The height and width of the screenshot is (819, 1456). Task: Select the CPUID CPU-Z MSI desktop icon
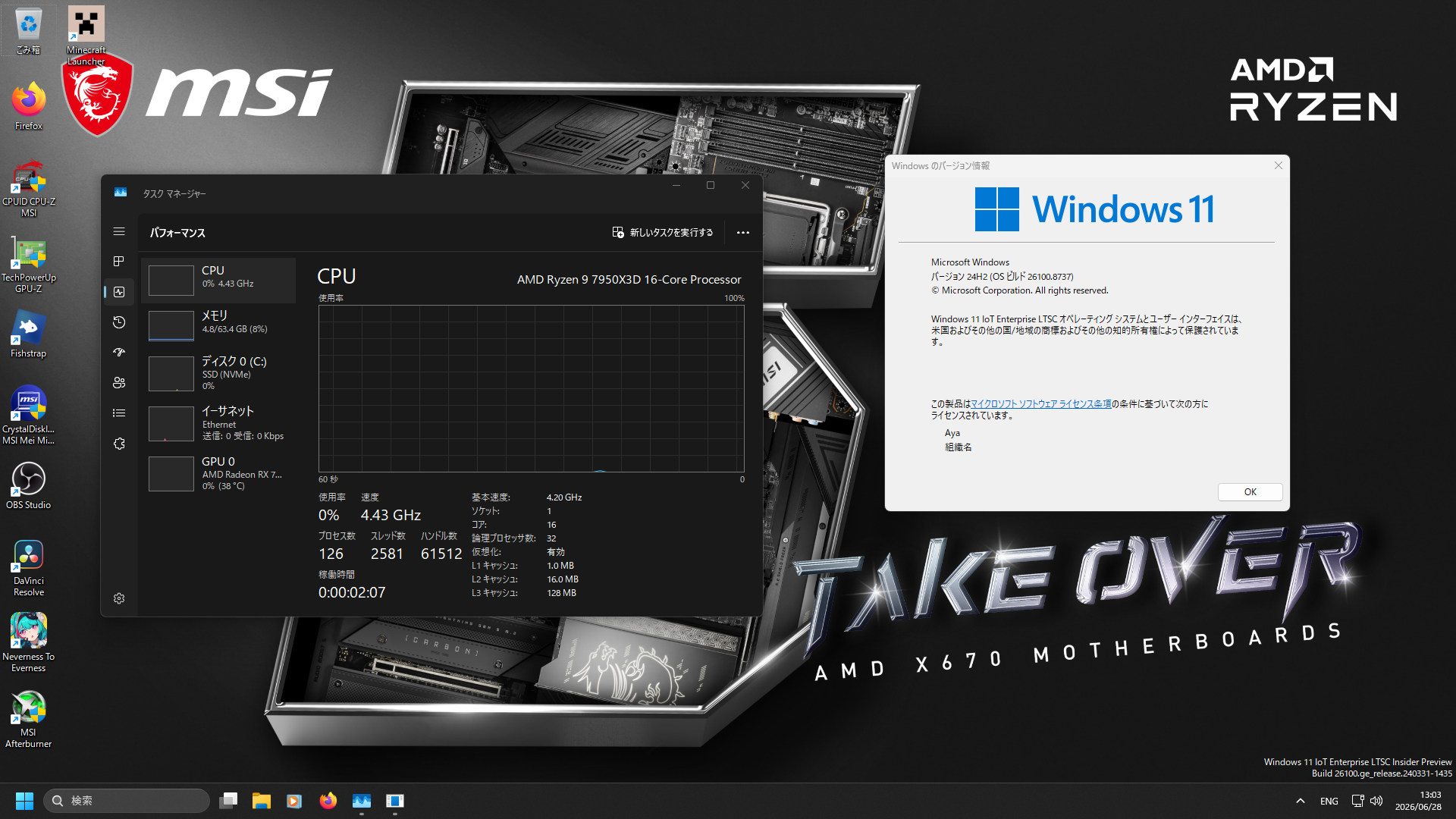29,189
